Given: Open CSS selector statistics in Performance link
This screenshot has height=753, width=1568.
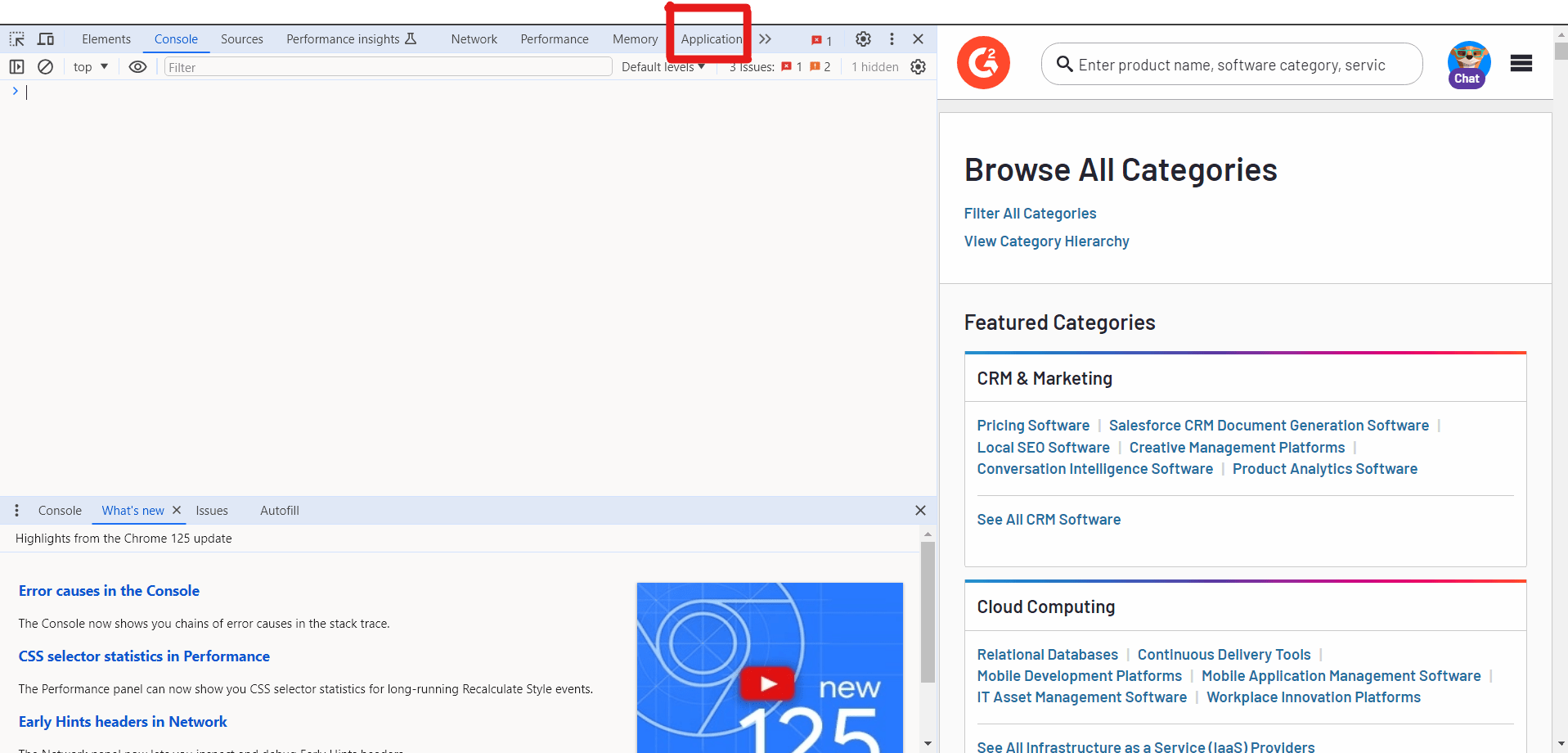Looking at the screenshot, I should pos(144,656).
